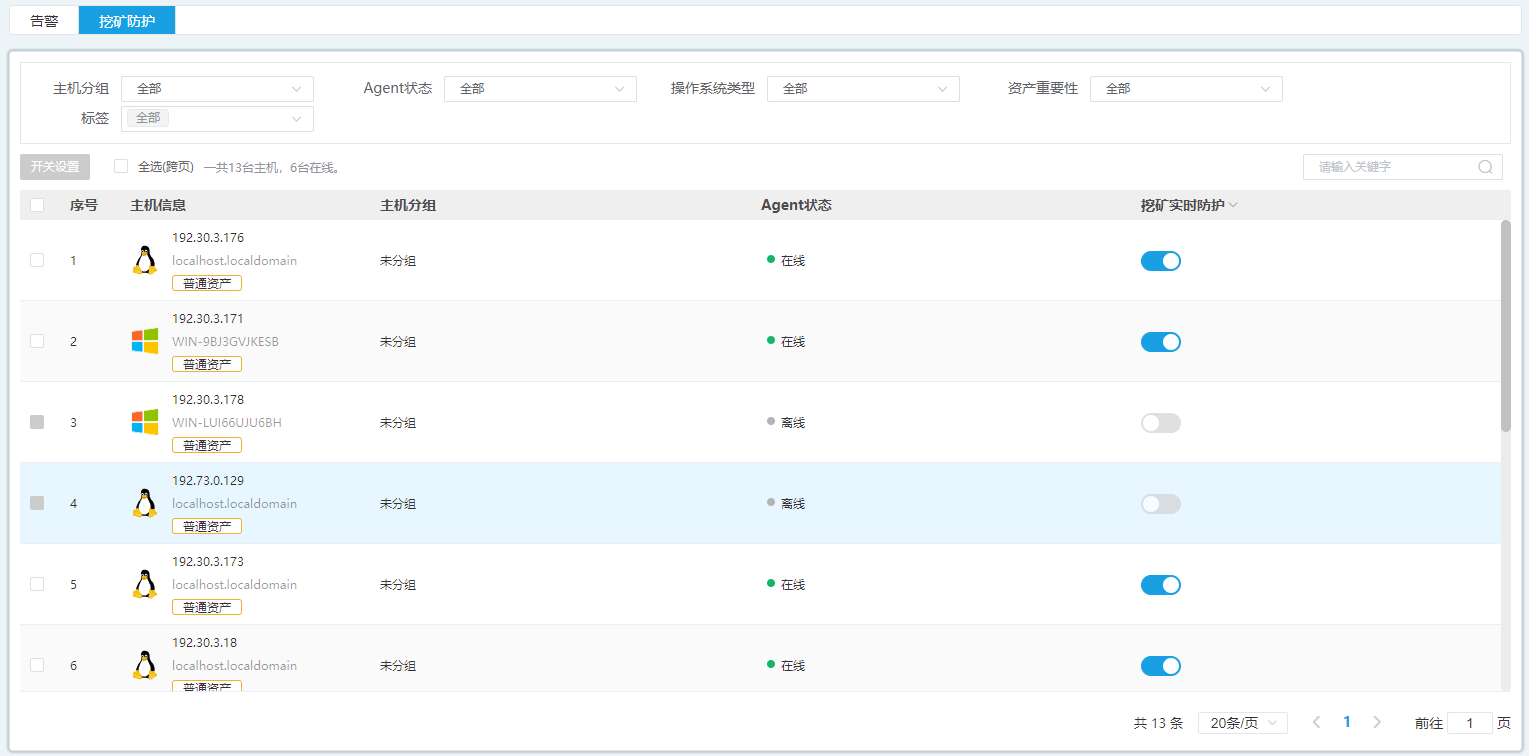This screenshot has height=756, width=1529.
Task: Switch to the 告警 tab
Action: coord(44,20)
